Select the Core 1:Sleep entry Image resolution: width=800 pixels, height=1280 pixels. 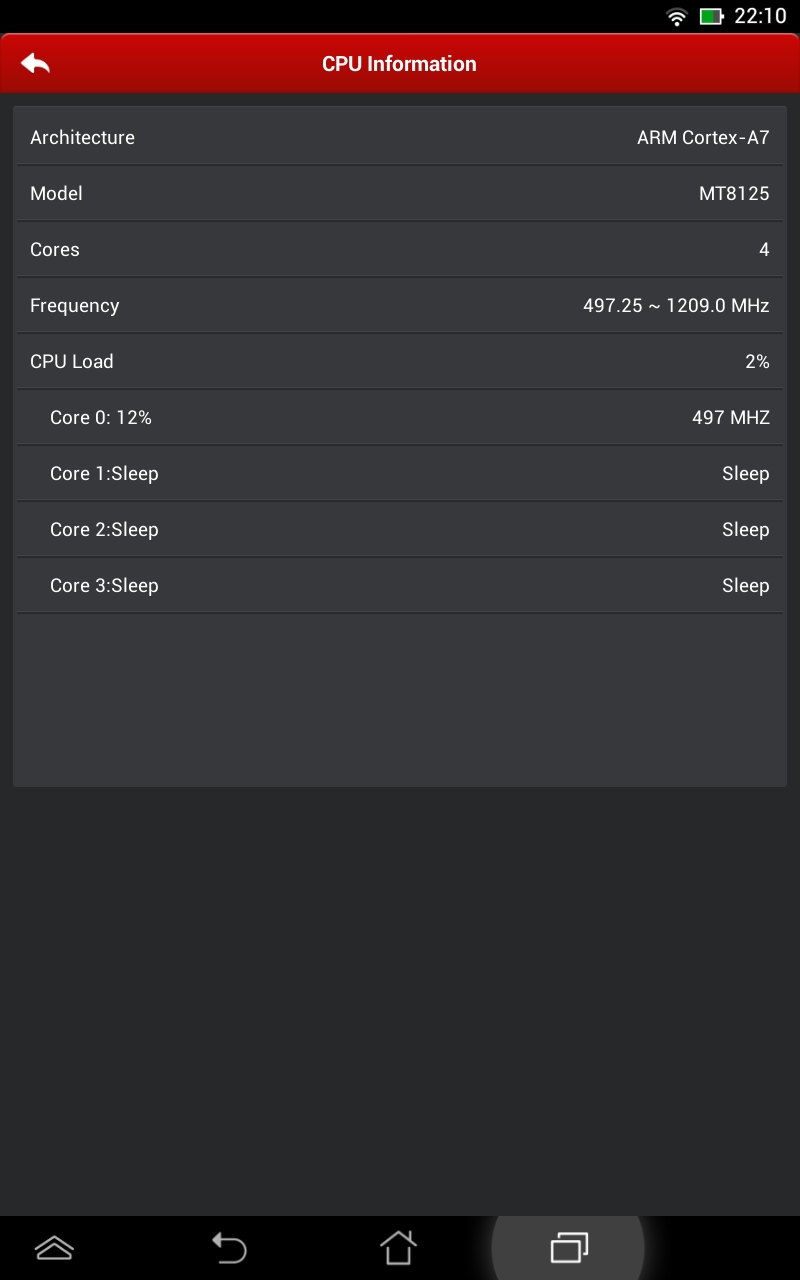(x=400, y=474)
